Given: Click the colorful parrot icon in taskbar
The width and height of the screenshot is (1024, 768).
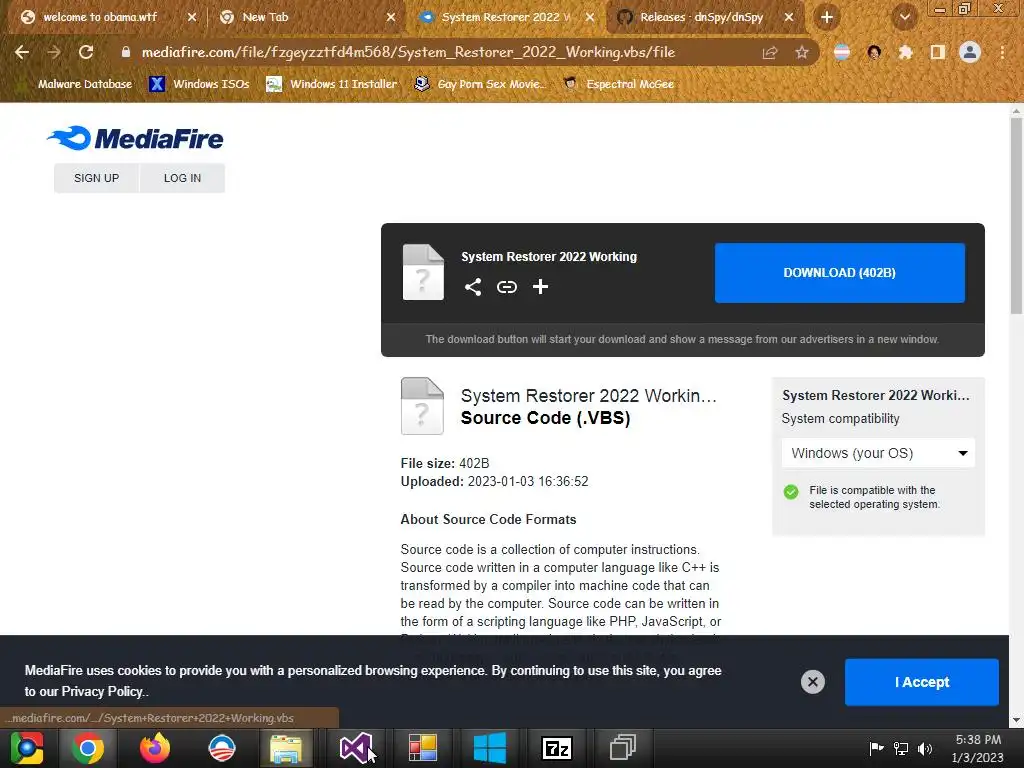Looking at the screenshot, I should (26, 747).
